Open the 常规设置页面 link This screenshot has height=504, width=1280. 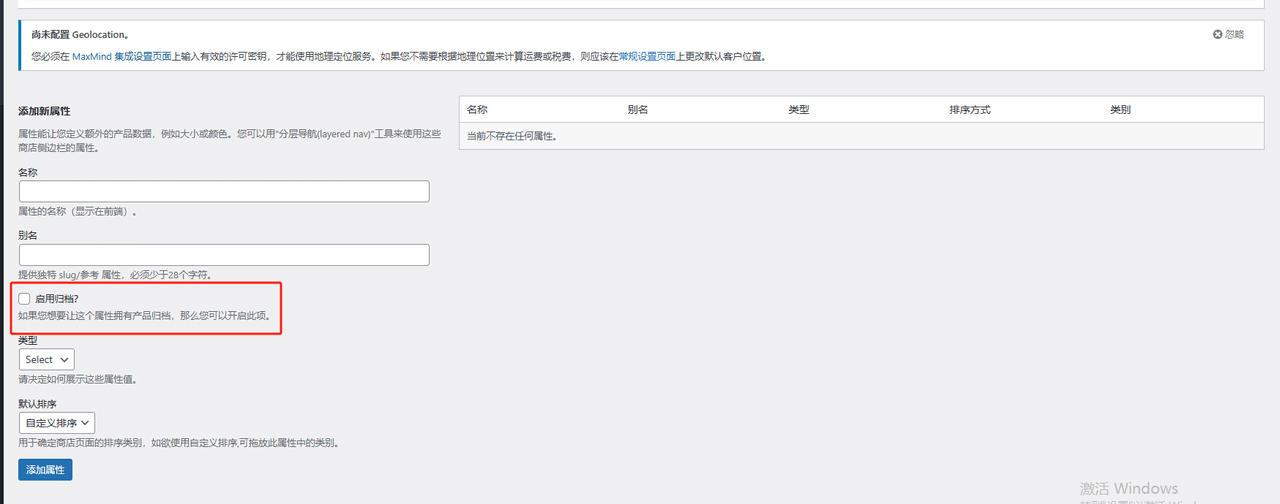(x=647, y=57)
